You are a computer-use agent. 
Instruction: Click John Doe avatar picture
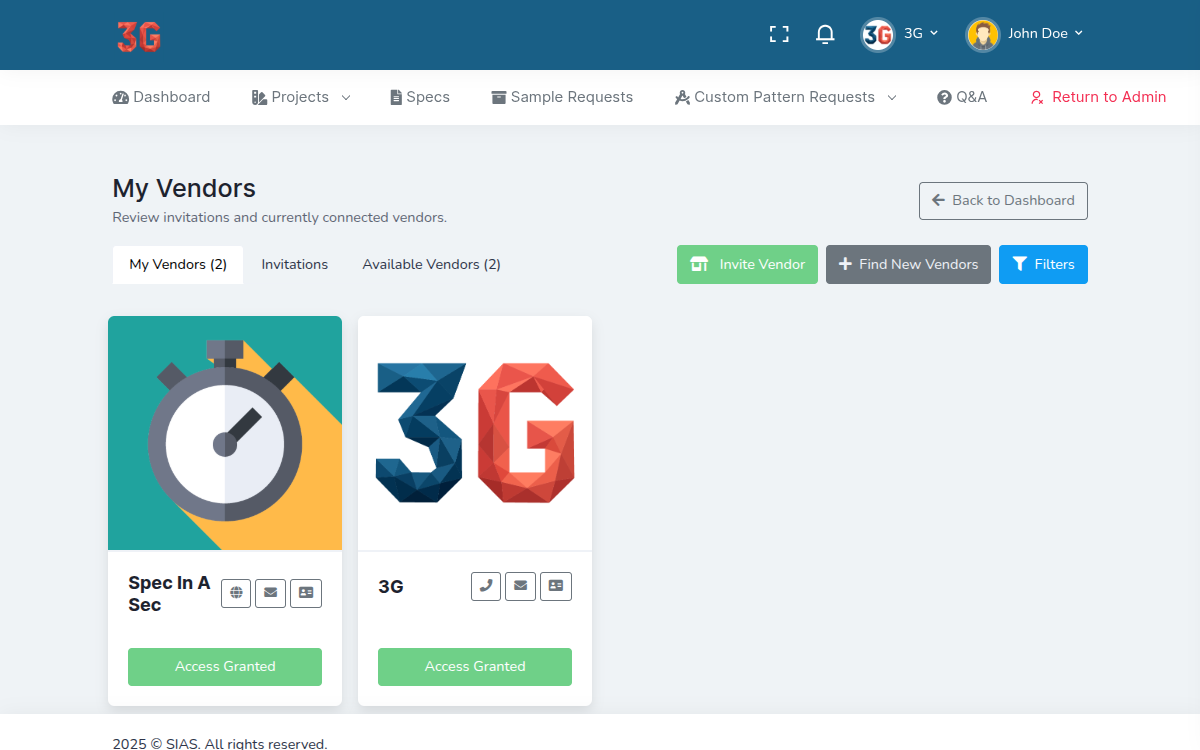tap(983, 34)
